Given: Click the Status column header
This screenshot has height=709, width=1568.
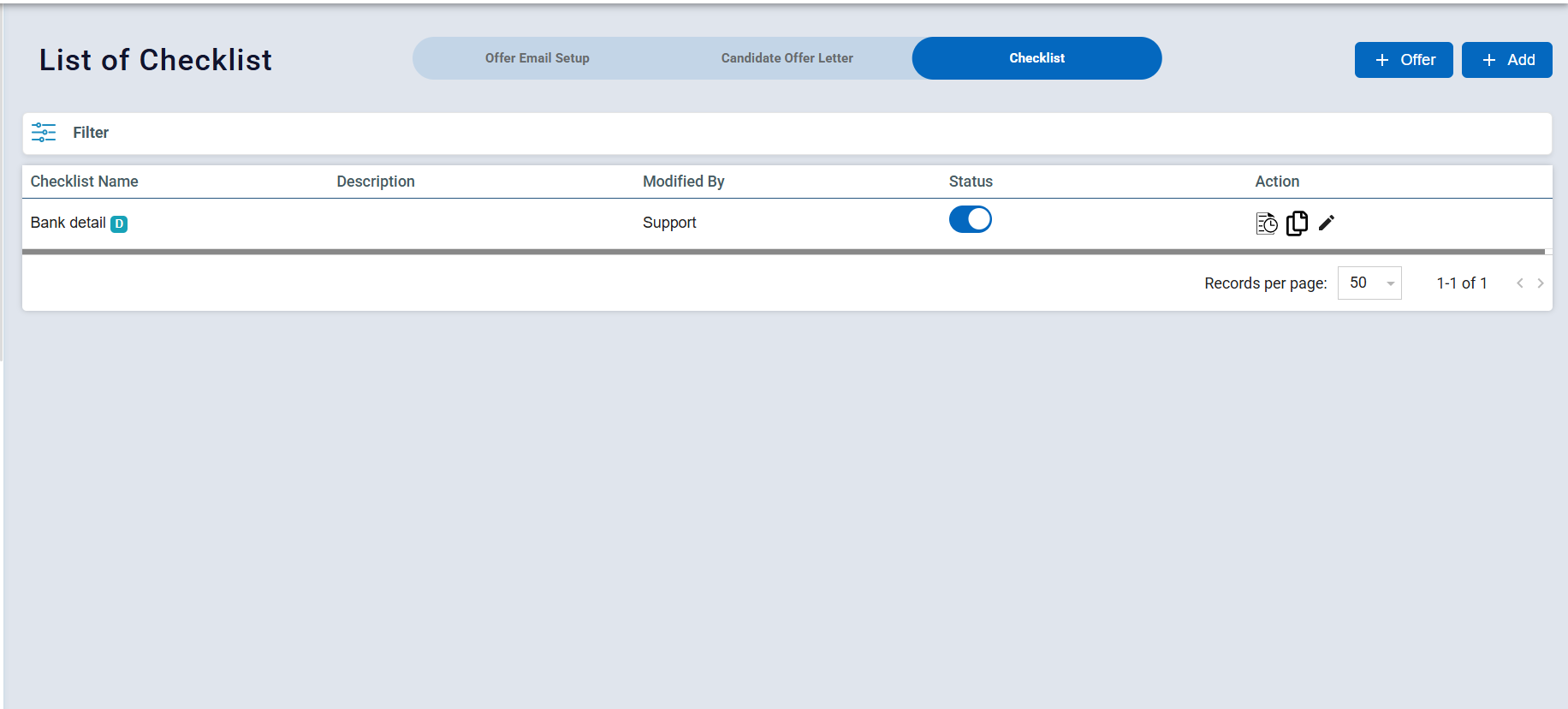Looking at the screenshot, I should [971, 182].
